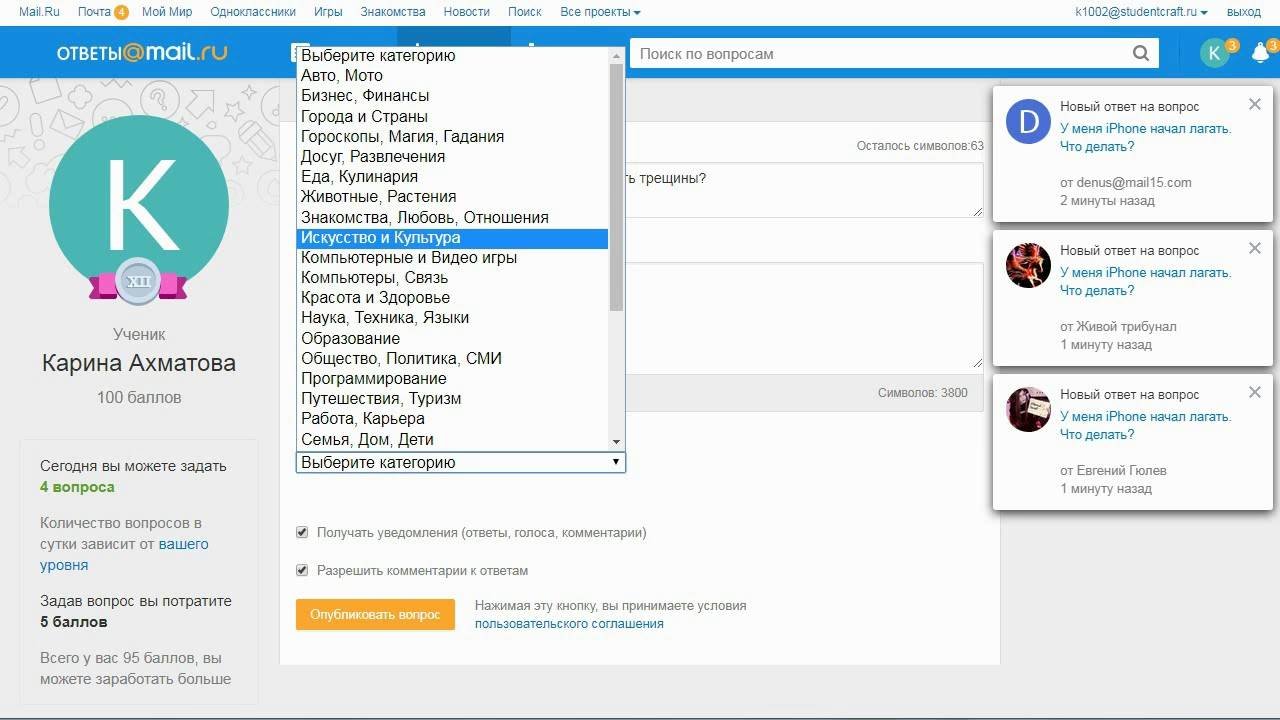Open Новости in the top bar
The image size is (1280, 720).
[x=466, y=12]
